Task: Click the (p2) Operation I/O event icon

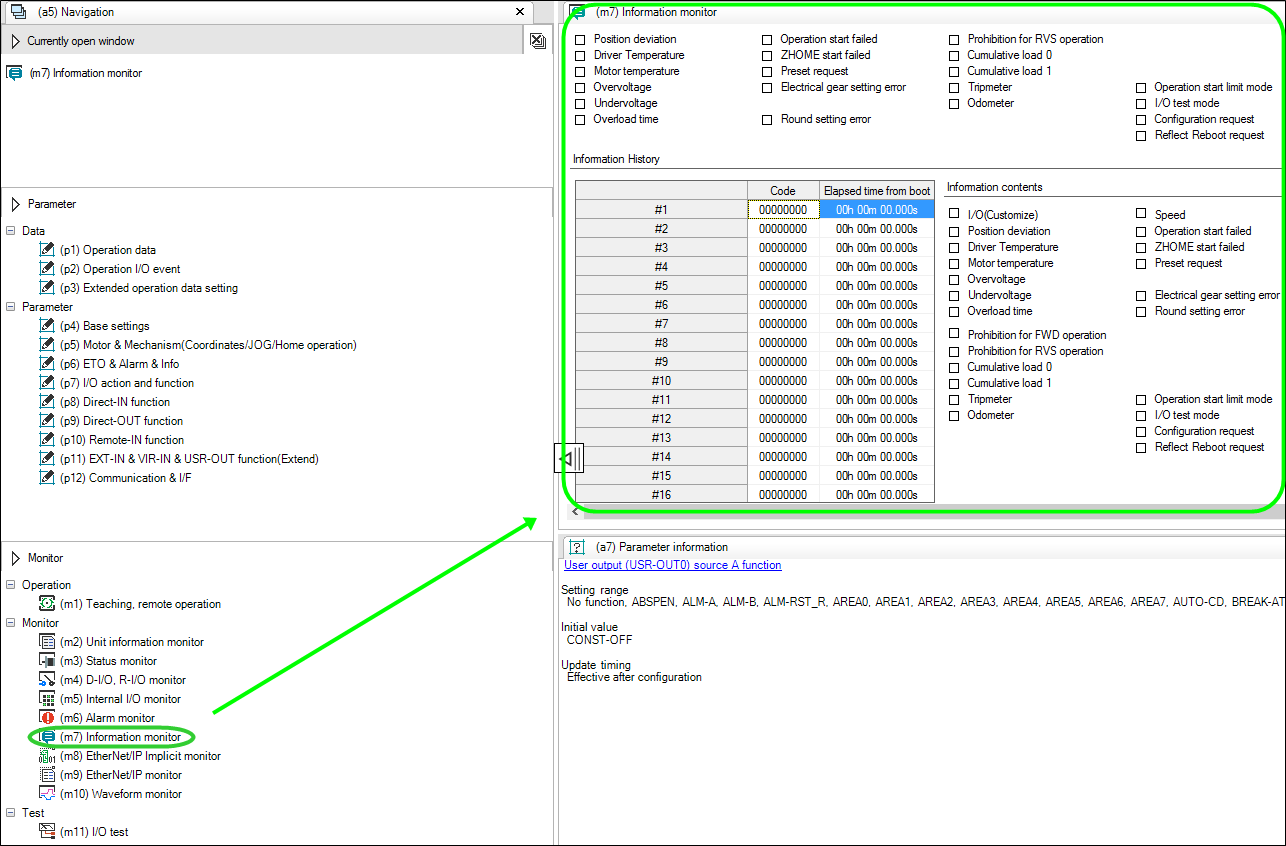Action: [x=47, y=269]
